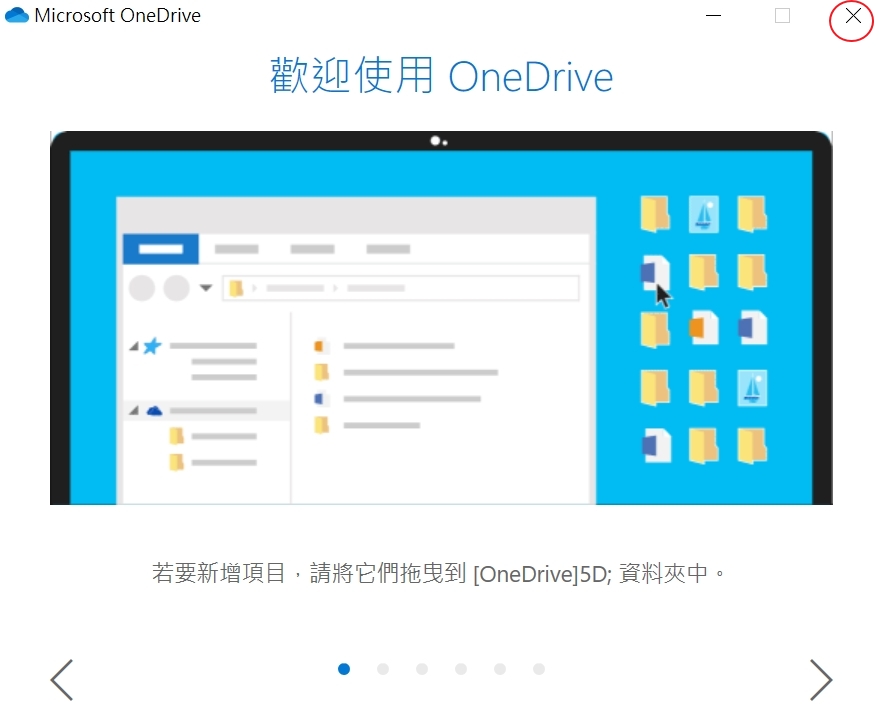Screen dimensions: 881x719
Task: Go to the next welcome slide arrow
Action: [821, 680]
